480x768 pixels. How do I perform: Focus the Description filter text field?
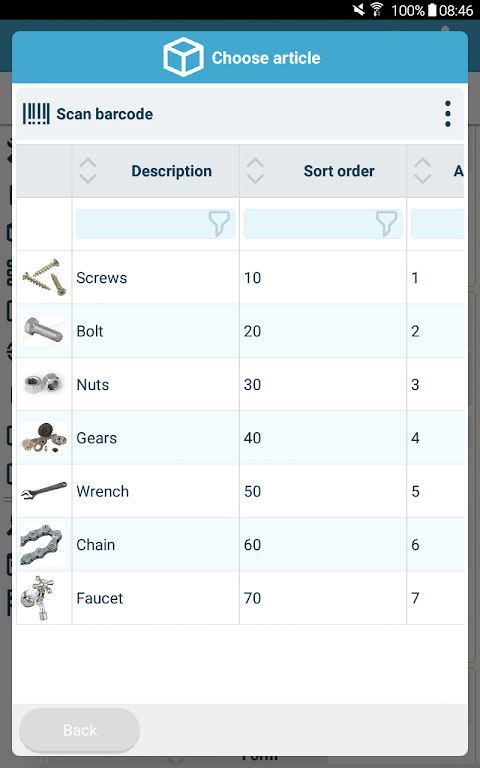click(x=156, y=224)
